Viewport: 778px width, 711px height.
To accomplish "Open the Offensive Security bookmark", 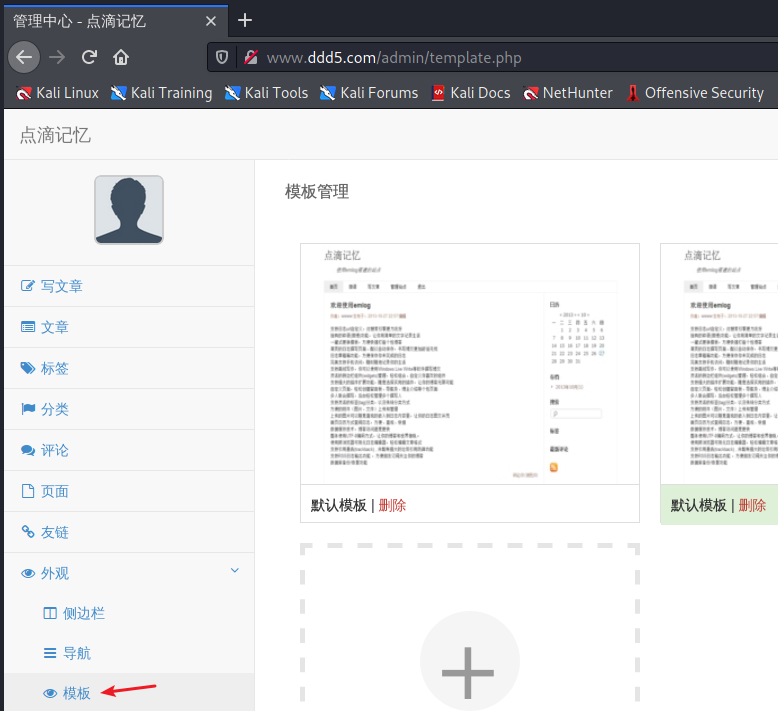I will [695, 93].
